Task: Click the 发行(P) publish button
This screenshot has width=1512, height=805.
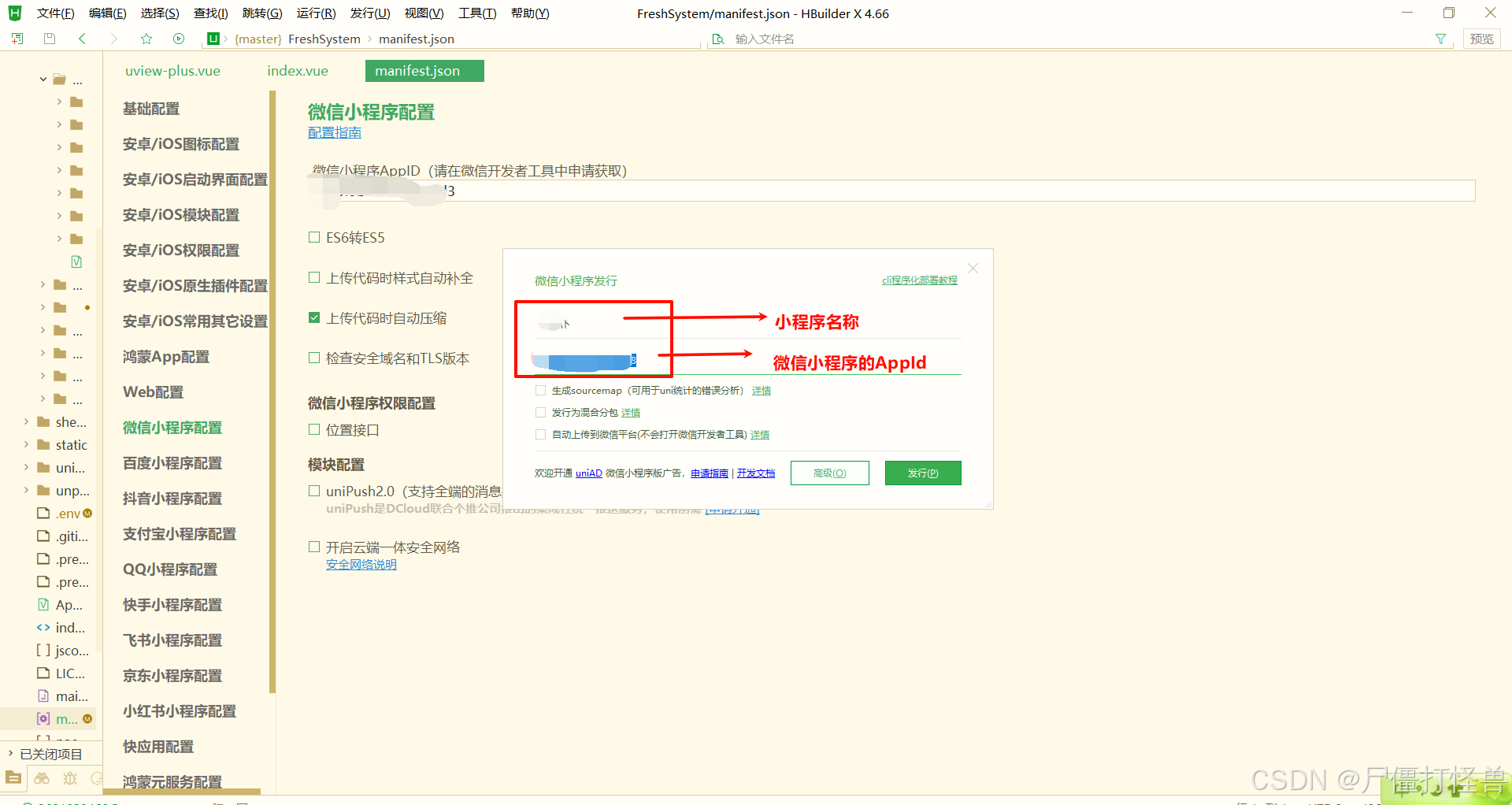Action: [923, 473]
